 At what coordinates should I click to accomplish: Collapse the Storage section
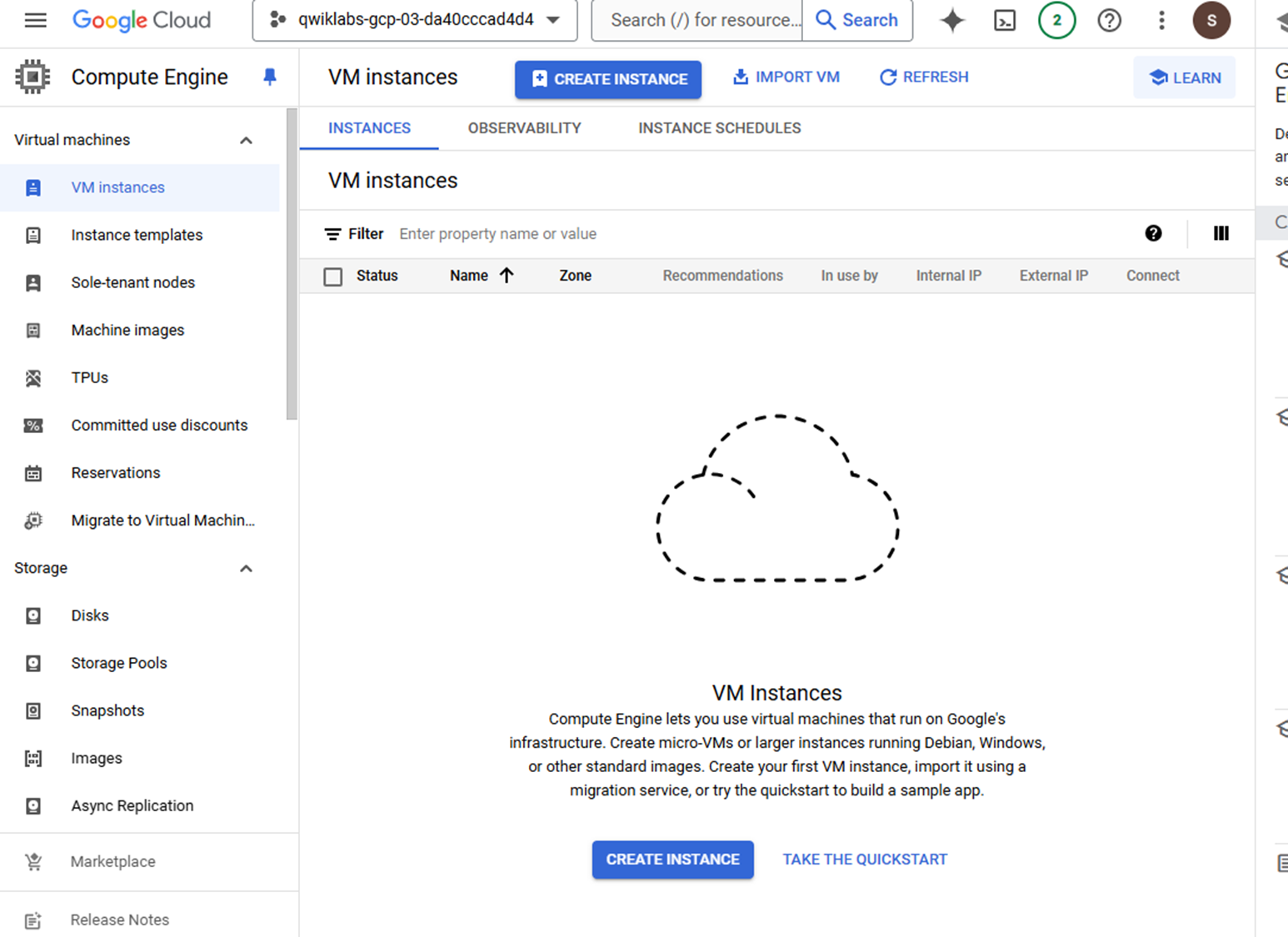click(246, 568)
